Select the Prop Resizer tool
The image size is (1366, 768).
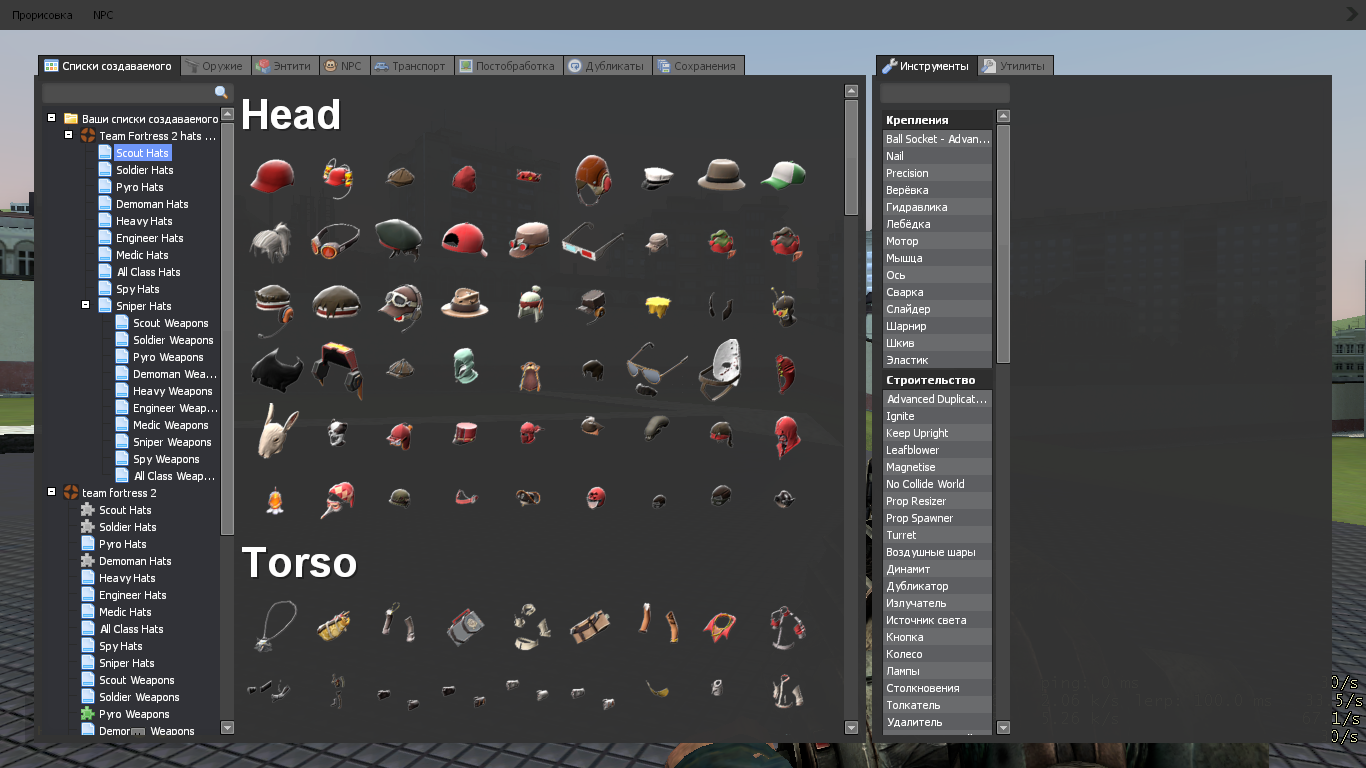pos(938,501)
